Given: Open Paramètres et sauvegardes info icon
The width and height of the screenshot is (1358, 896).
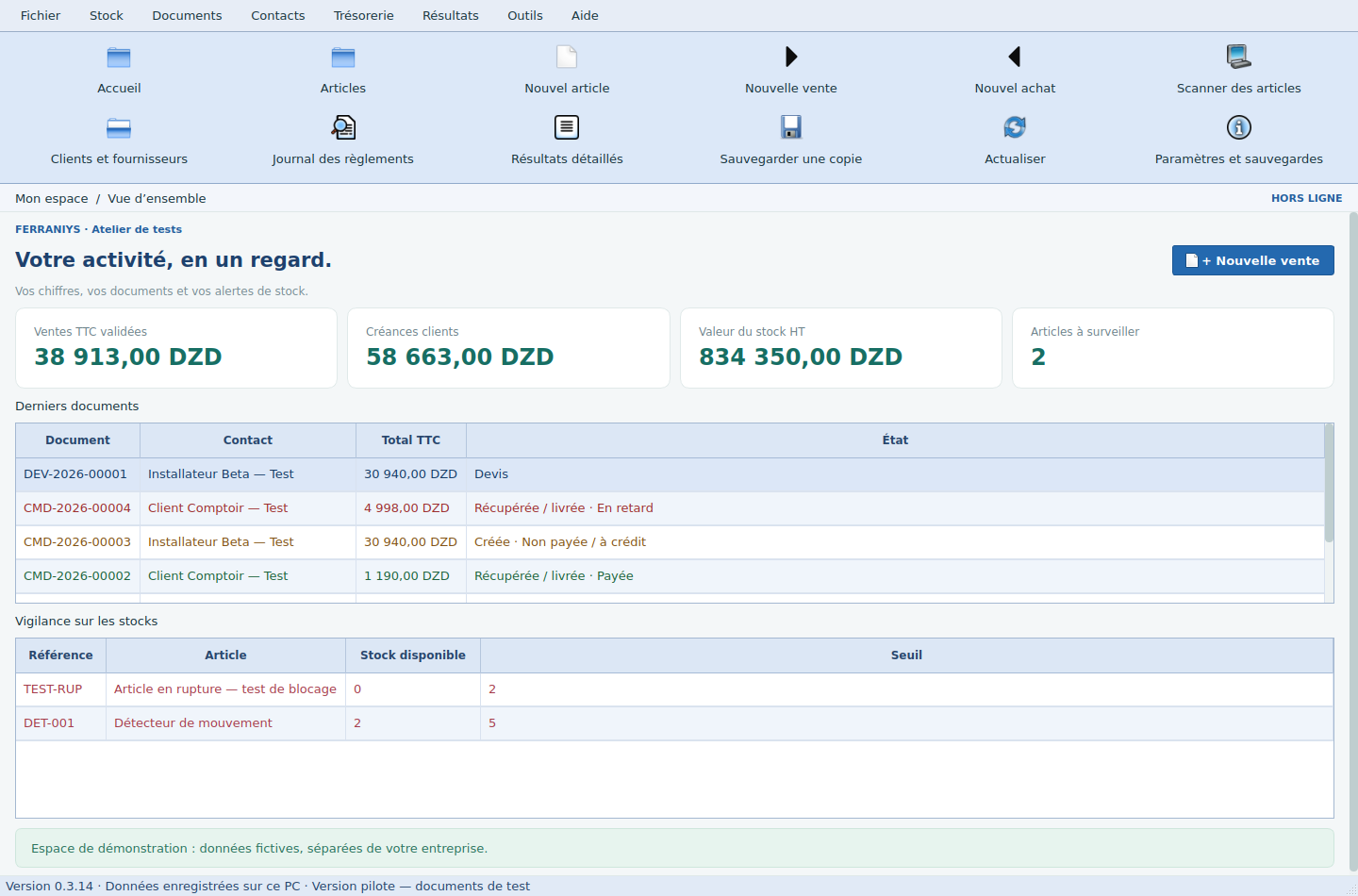Looking at the screenshot, I should (x=1239, y=127).
